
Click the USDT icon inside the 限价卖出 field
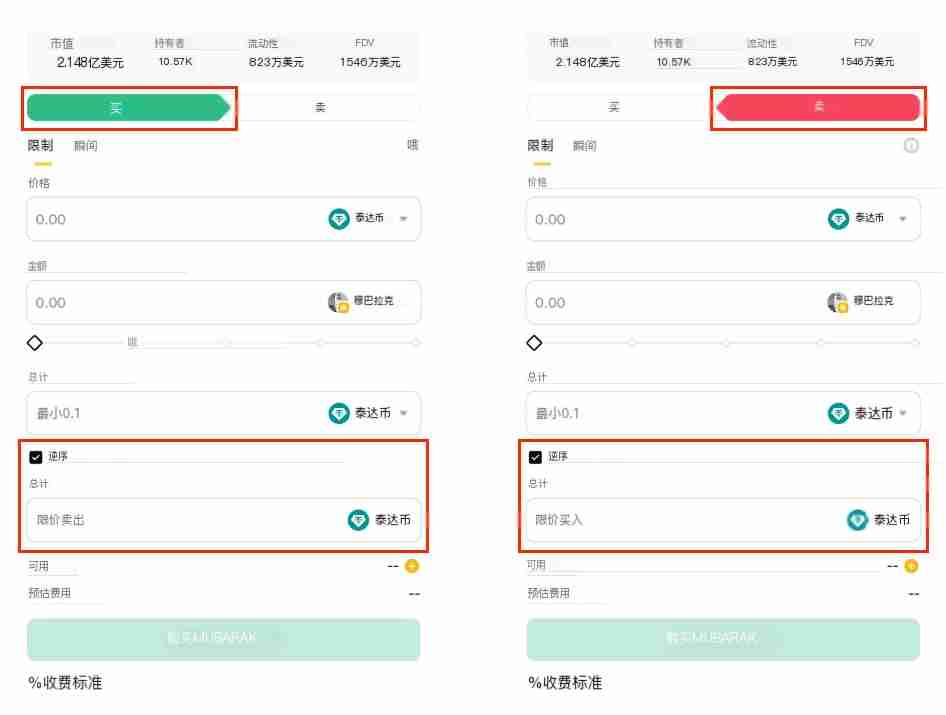[357, 520]
